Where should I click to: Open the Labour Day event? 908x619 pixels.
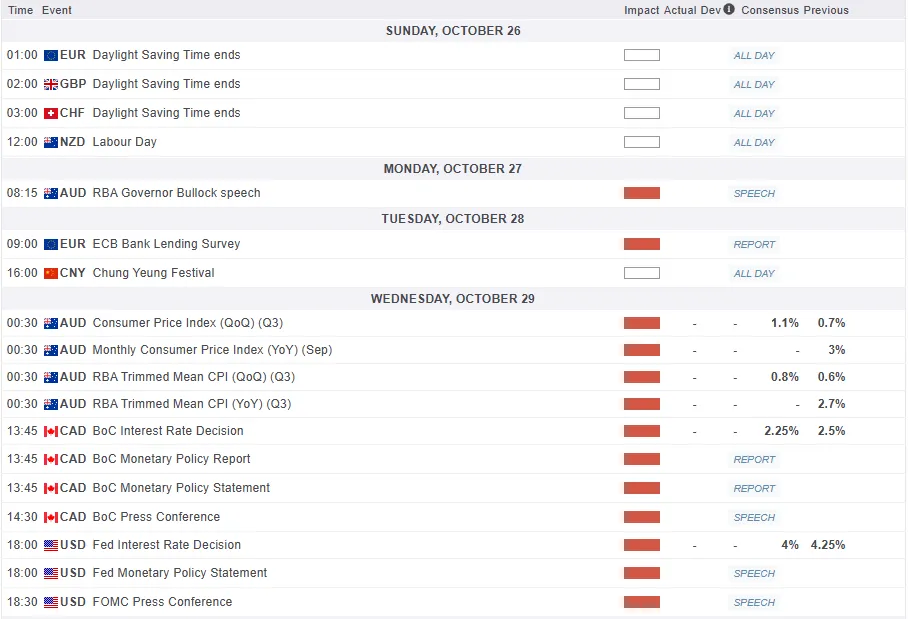(125, 142)
